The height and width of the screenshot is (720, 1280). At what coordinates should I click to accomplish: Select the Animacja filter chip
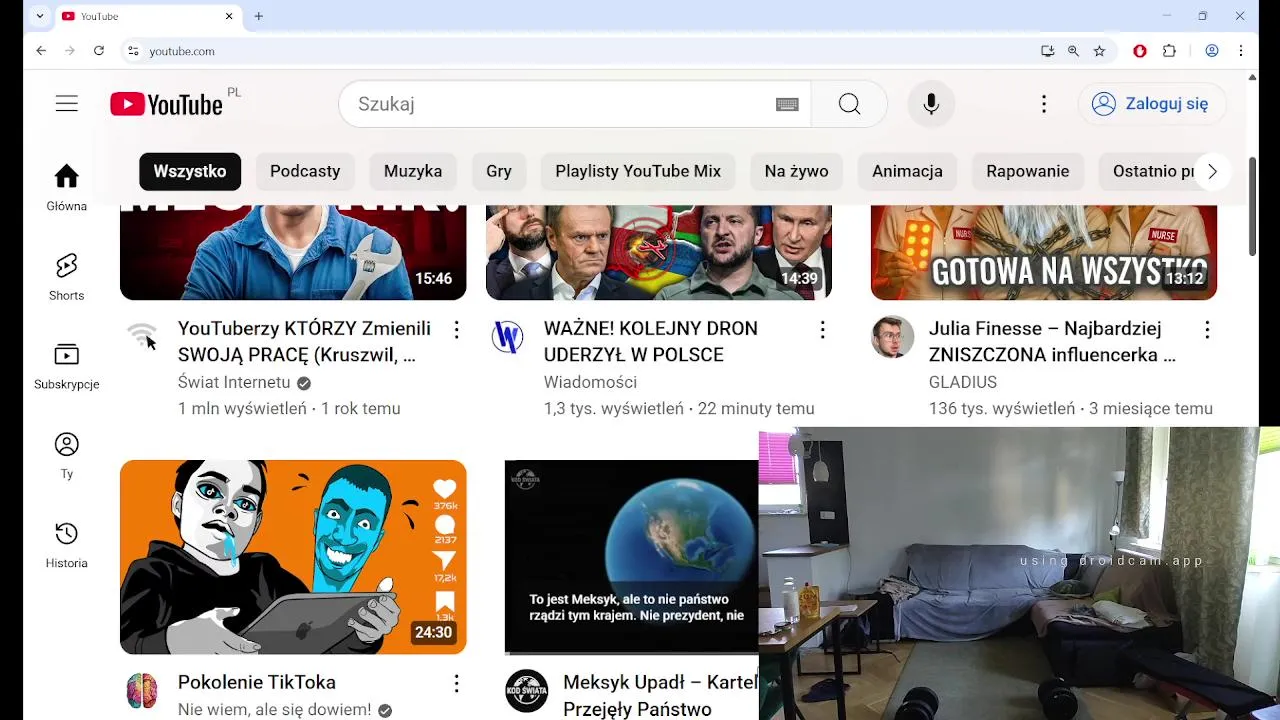907,171
